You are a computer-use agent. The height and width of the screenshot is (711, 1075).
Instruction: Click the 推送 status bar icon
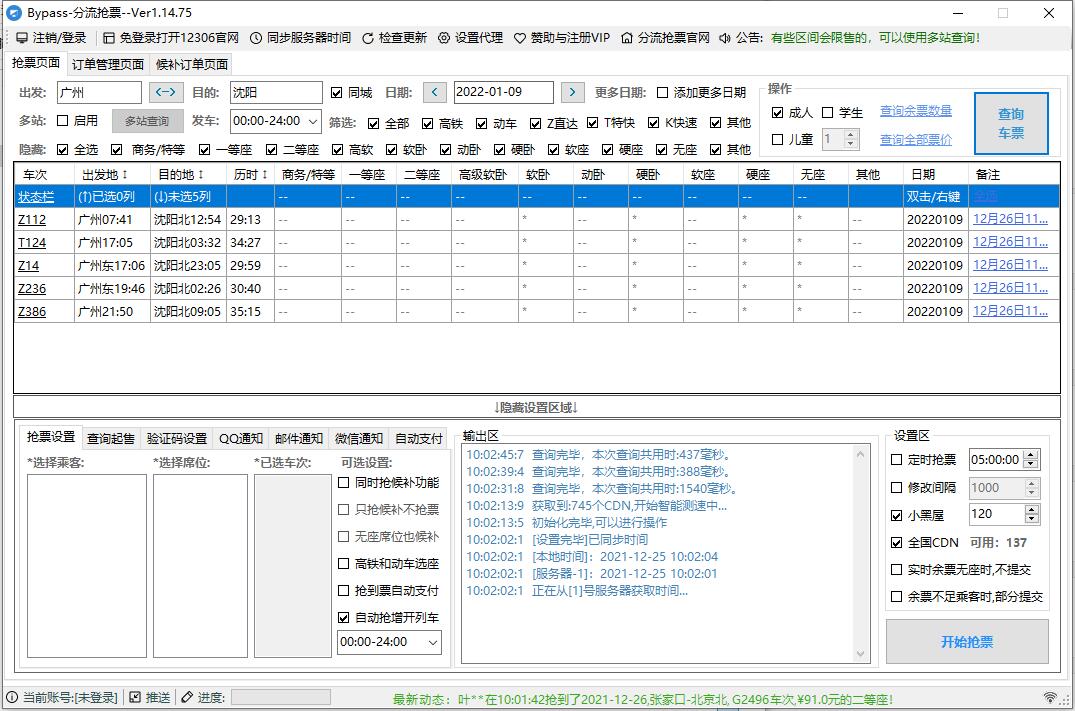click(x=135, y=697)
